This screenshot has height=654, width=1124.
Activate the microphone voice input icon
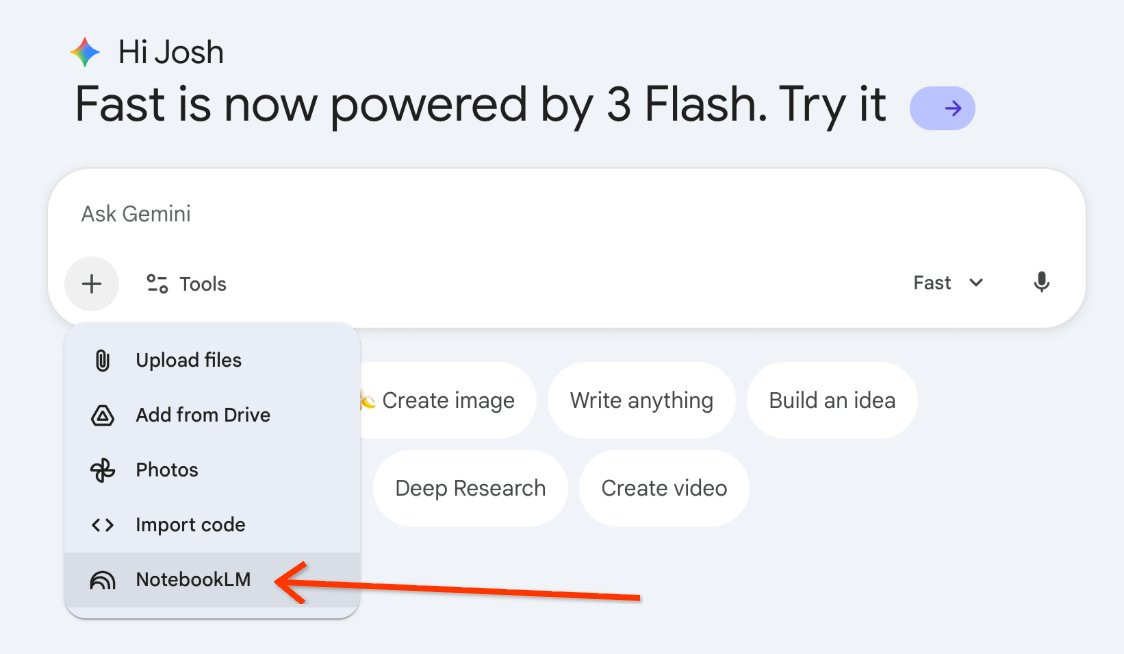click(x=1042, y=283)
